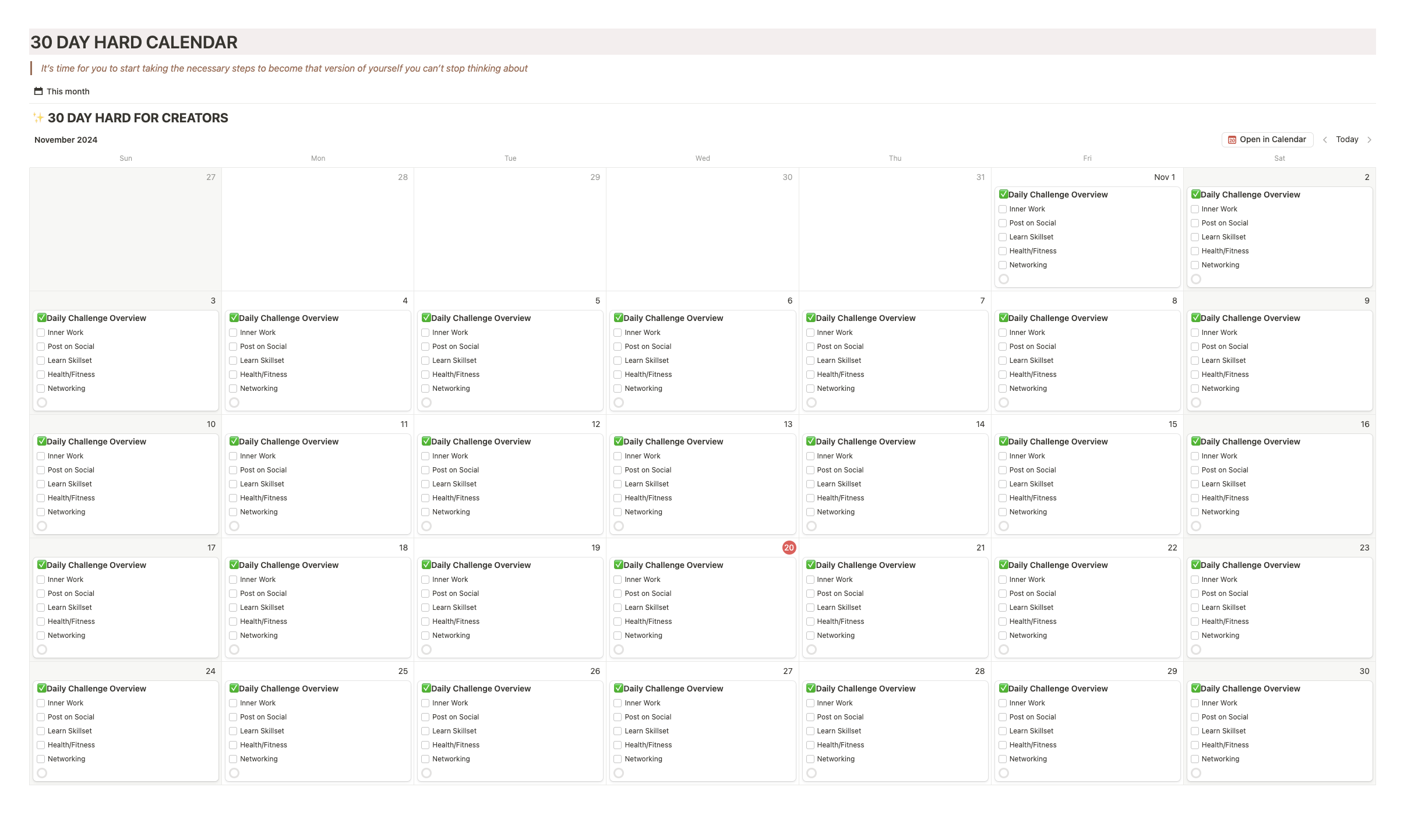This screenshot has width=1411, height=840.
Task: Click the highlighted date 20 badge
Action: coord(789,548)
